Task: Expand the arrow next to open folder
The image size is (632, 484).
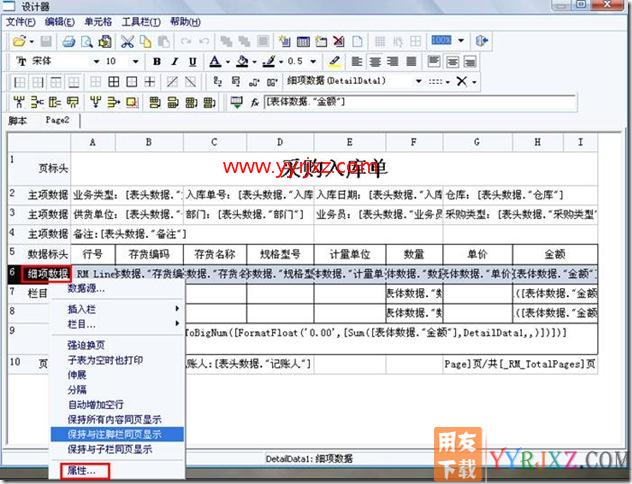Action: [31, 42]
